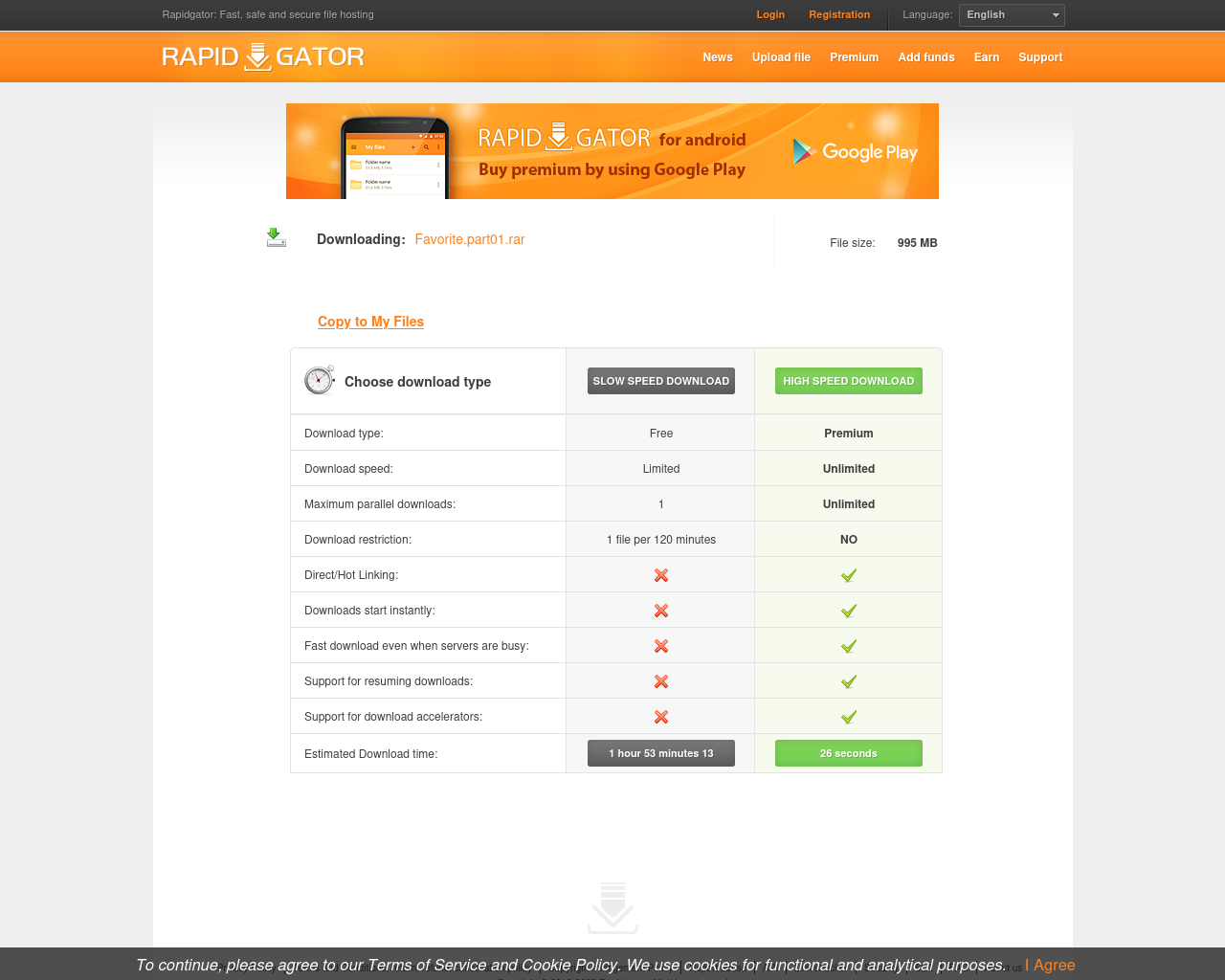Click red cross in resuming downloads row
Image resolution: width=1225 pixels, height=980 pixels.
click(x=661, y=681)
